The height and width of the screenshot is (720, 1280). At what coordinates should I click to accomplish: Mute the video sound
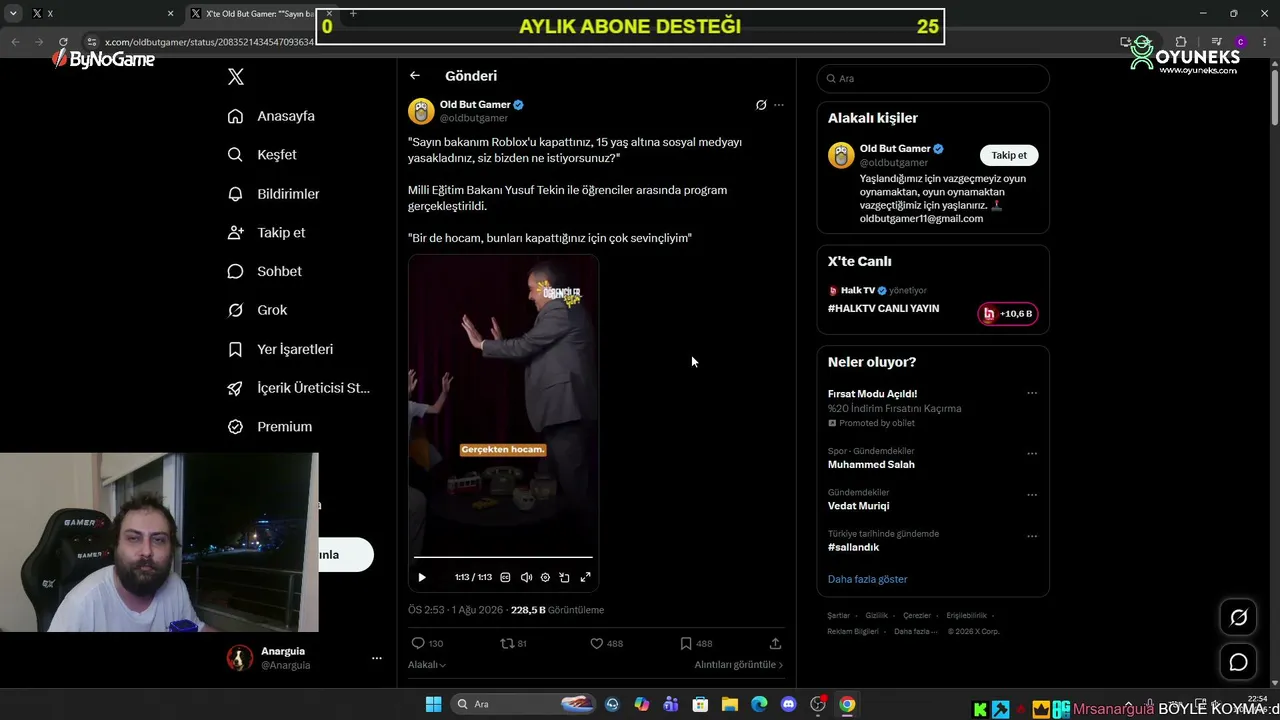pos(526,577)
